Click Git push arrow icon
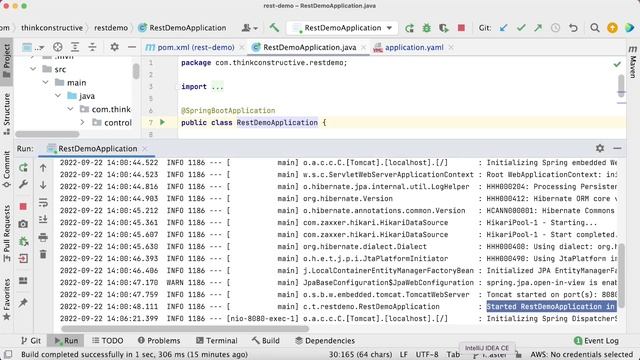This screenshot has height=360, width=640. [538, 28]
